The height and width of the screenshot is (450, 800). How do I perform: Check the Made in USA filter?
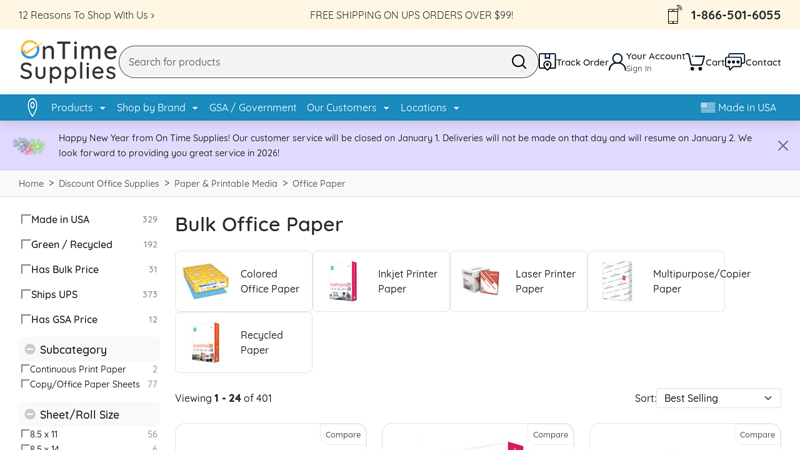pyautogui.click(x=25, y=219)
